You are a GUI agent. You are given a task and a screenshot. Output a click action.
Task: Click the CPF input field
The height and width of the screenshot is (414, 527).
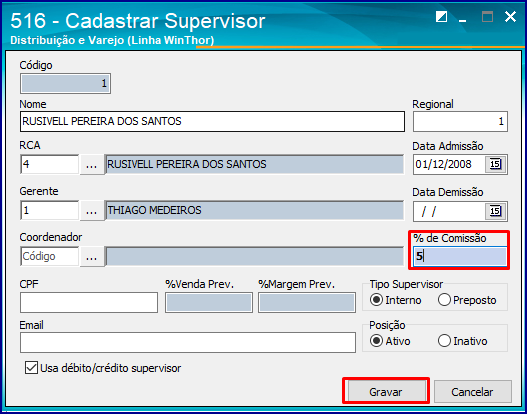(x=89, y=302)
